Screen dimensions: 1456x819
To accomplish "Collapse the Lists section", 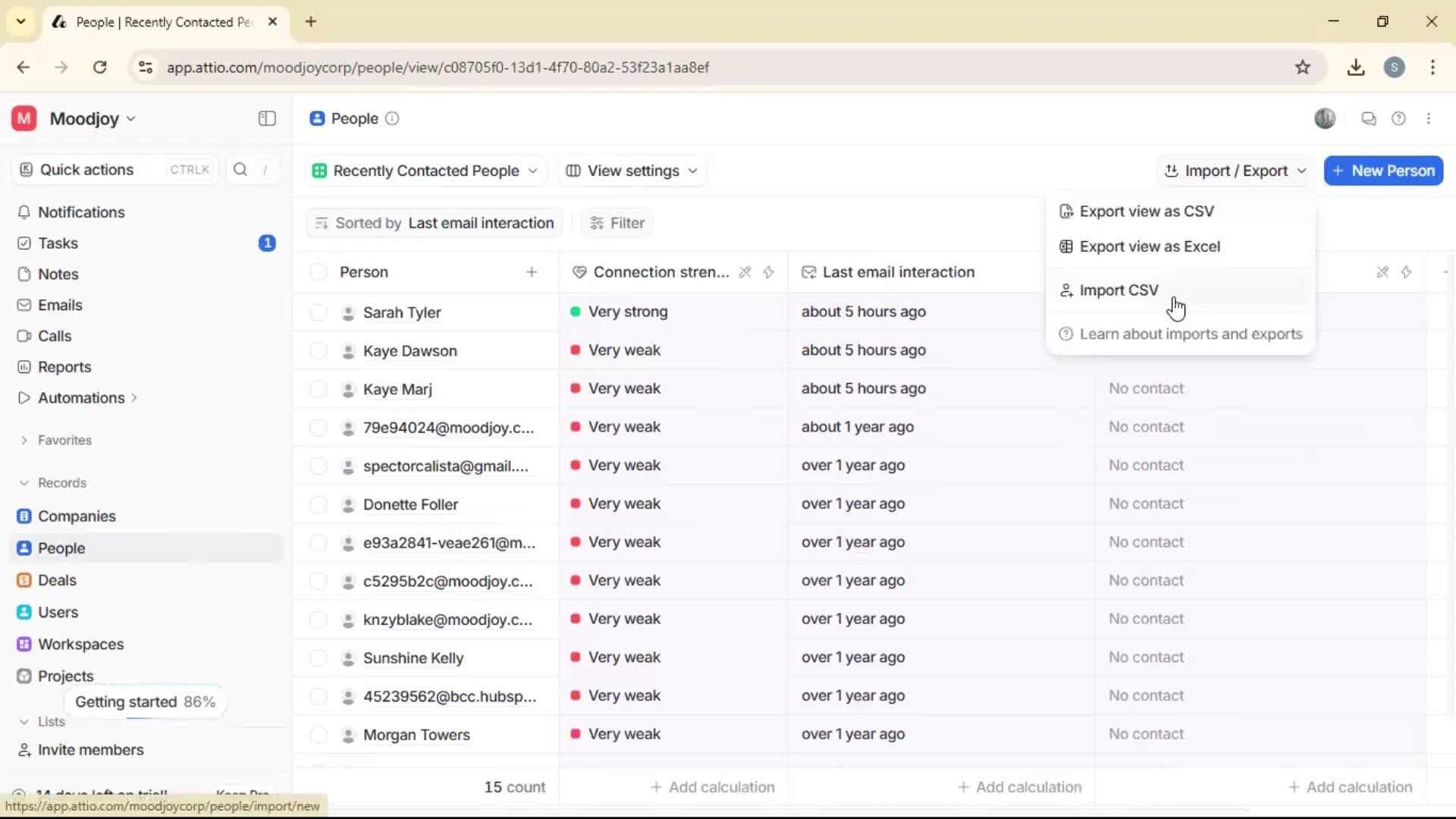I will (24, 722).
